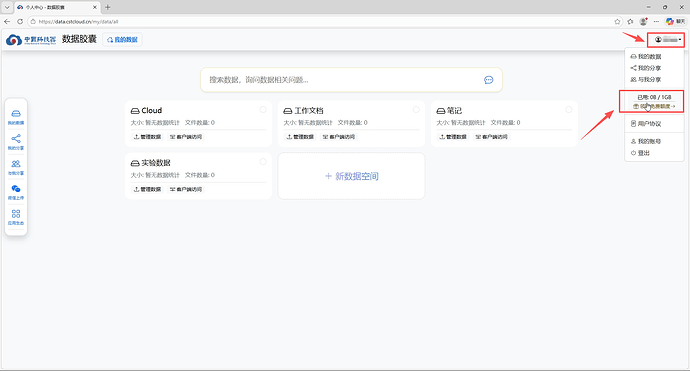This screenshot has width=690, height=371.
Task: Select the 个人中心 browser tab
Action: point(57,7)
